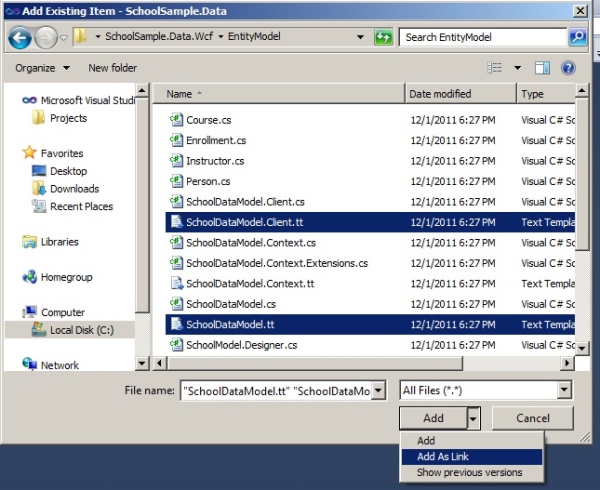Select Favorites in navigation pane

(53, 153)
